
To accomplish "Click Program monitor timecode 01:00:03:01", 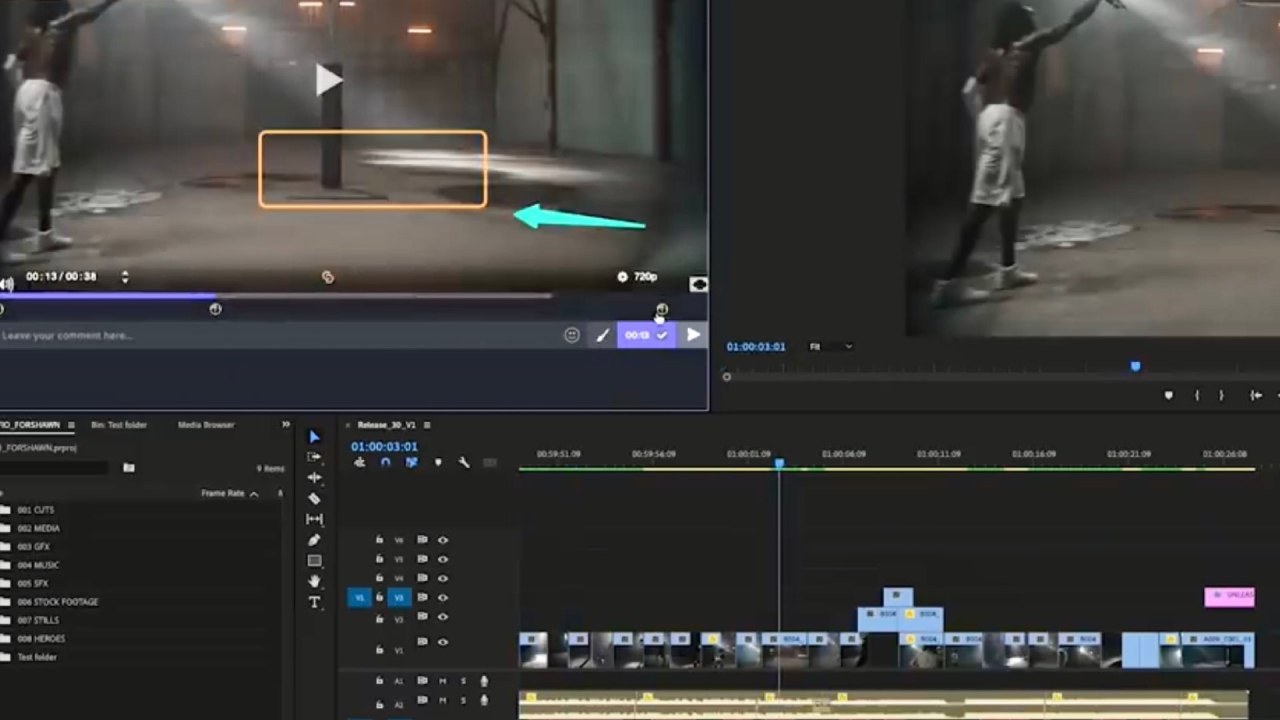I will pos(756,347).
